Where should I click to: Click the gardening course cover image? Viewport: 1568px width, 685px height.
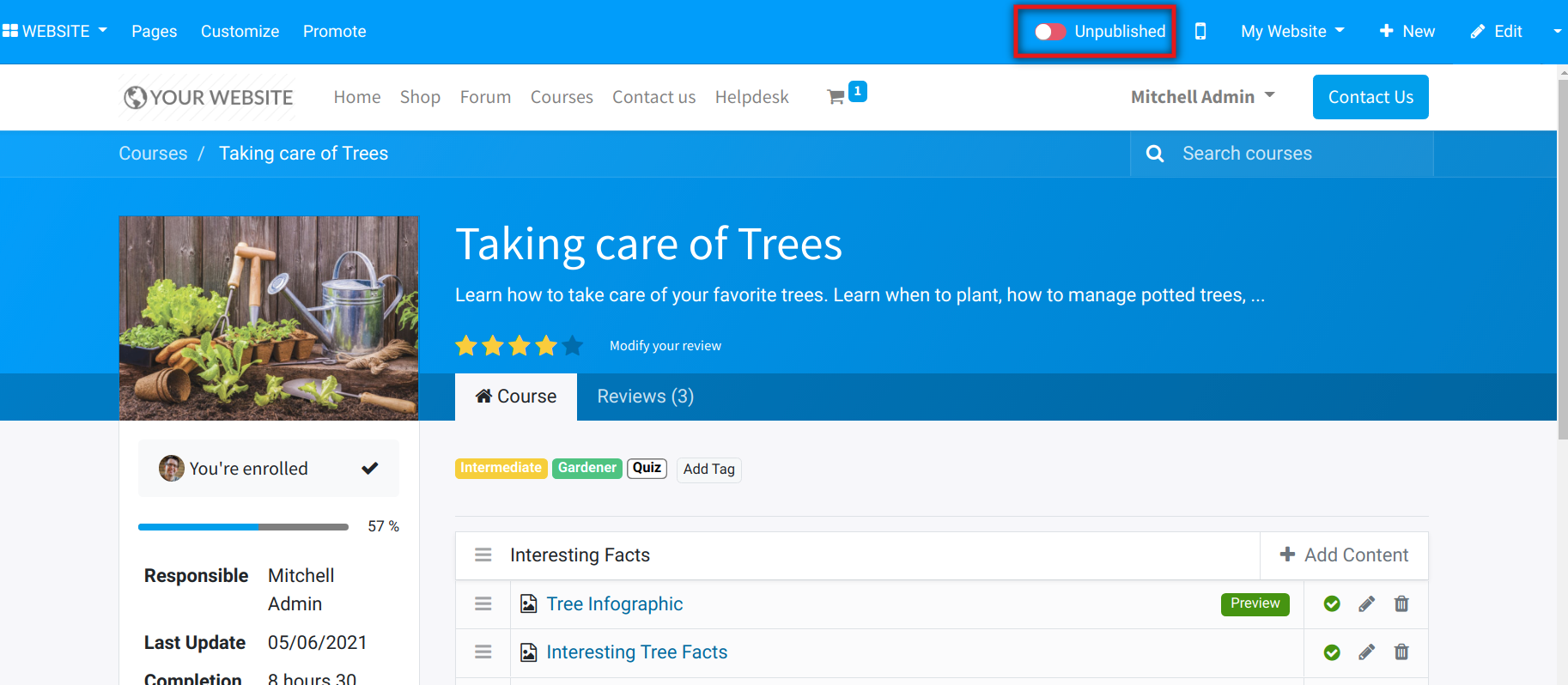point(269,318)
